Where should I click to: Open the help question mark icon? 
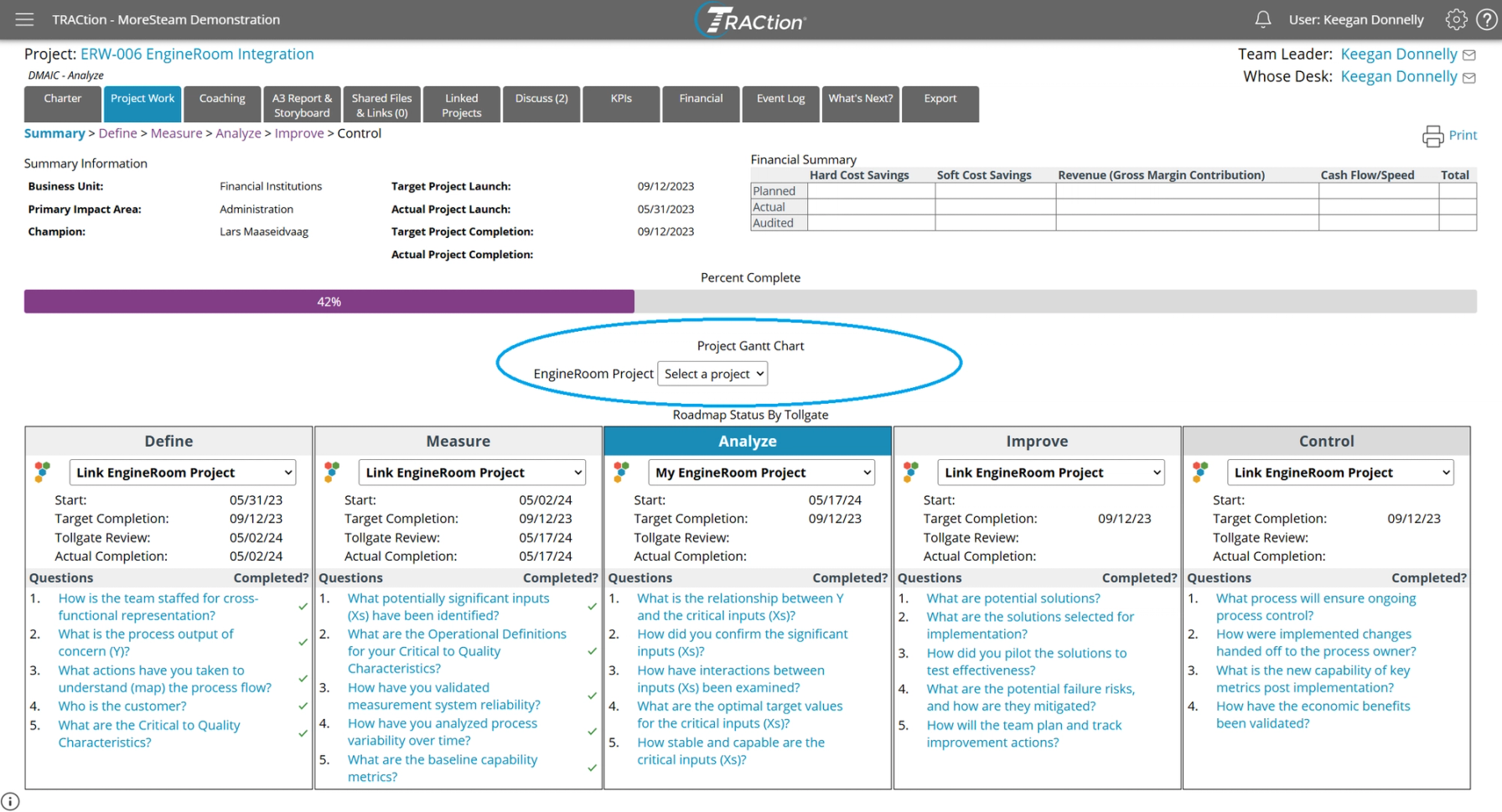click(x=1487, y=19)
